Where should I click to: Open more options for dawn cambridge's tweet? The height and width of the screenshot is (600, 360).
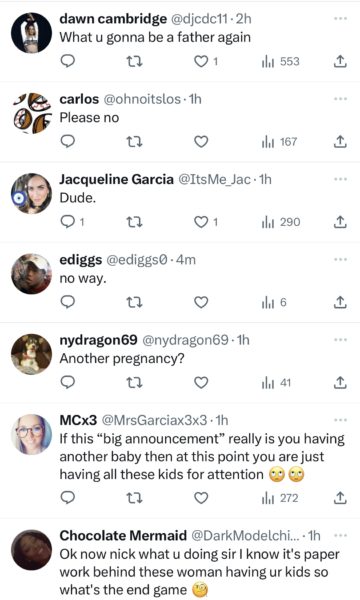[x=340, y=18]
